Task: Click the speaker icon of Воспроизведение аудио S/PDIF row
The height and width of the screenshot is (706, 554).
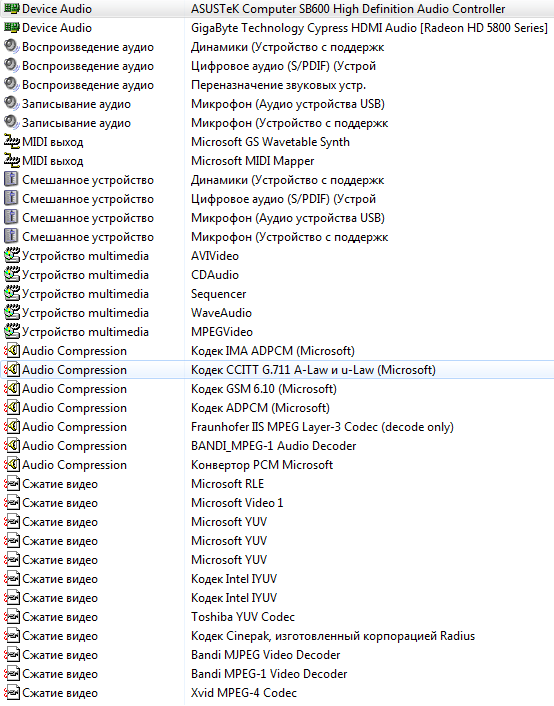Action: (12, 65)
